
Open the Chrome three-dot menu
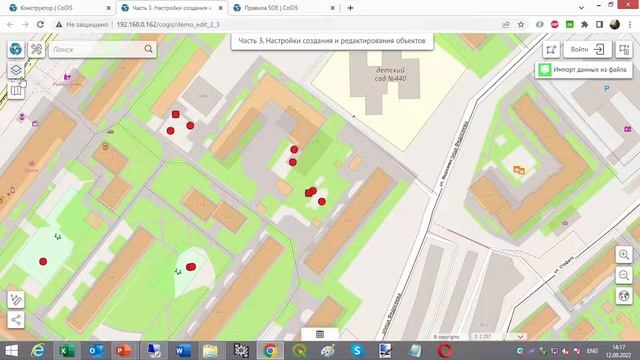click(x=630, y=24)
